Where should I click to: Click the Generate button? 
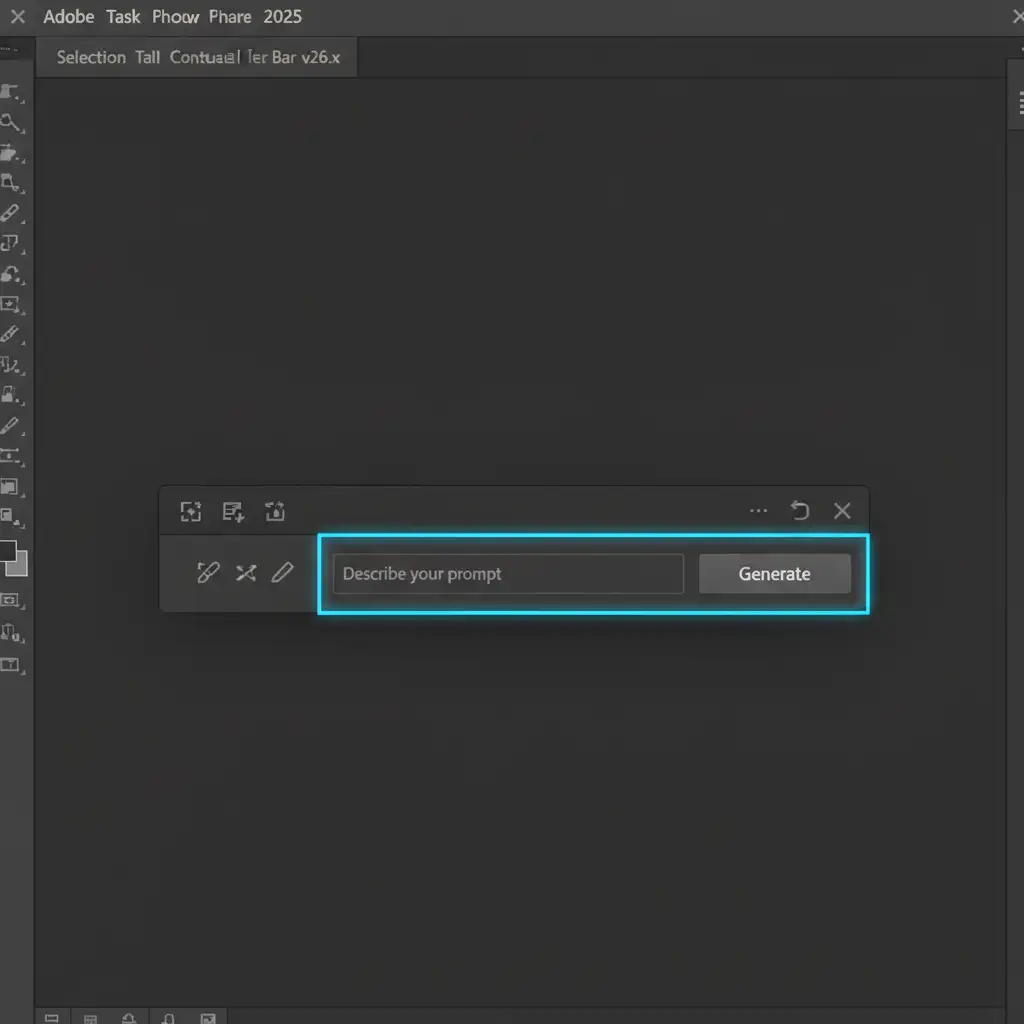point(774,574)
